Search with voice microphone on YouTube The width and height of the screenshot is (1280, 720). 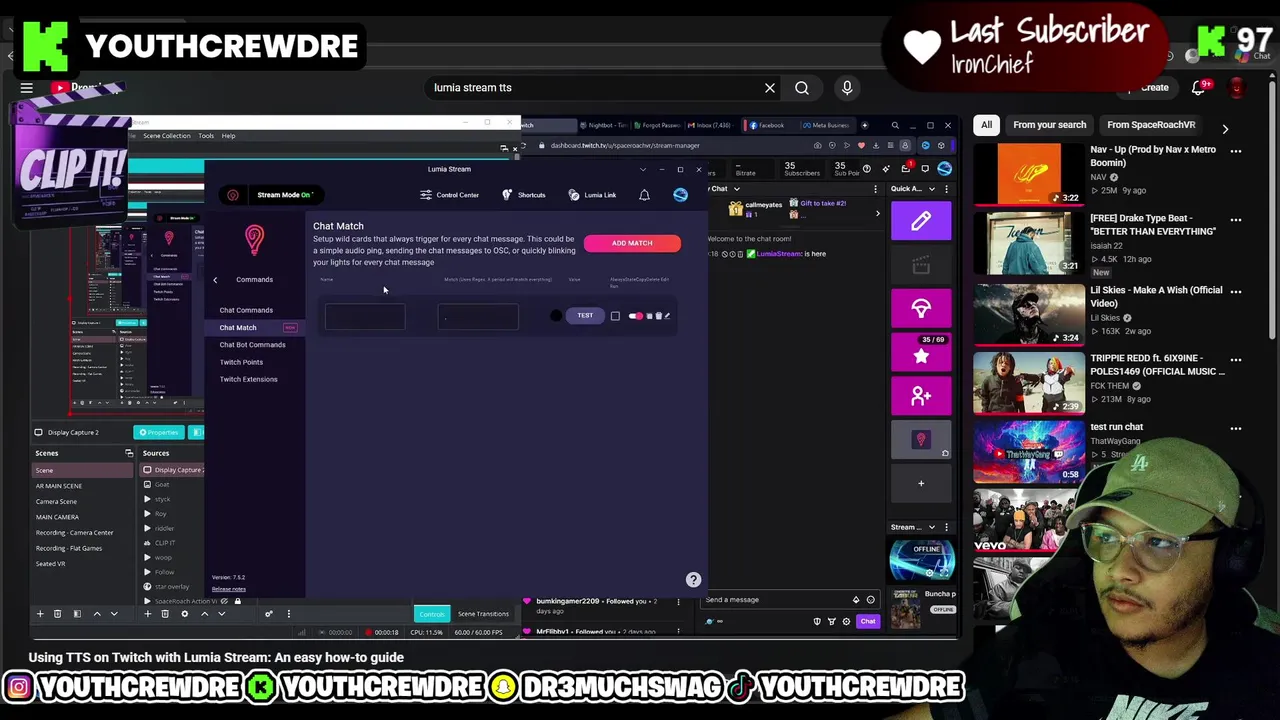pos(847,88)
